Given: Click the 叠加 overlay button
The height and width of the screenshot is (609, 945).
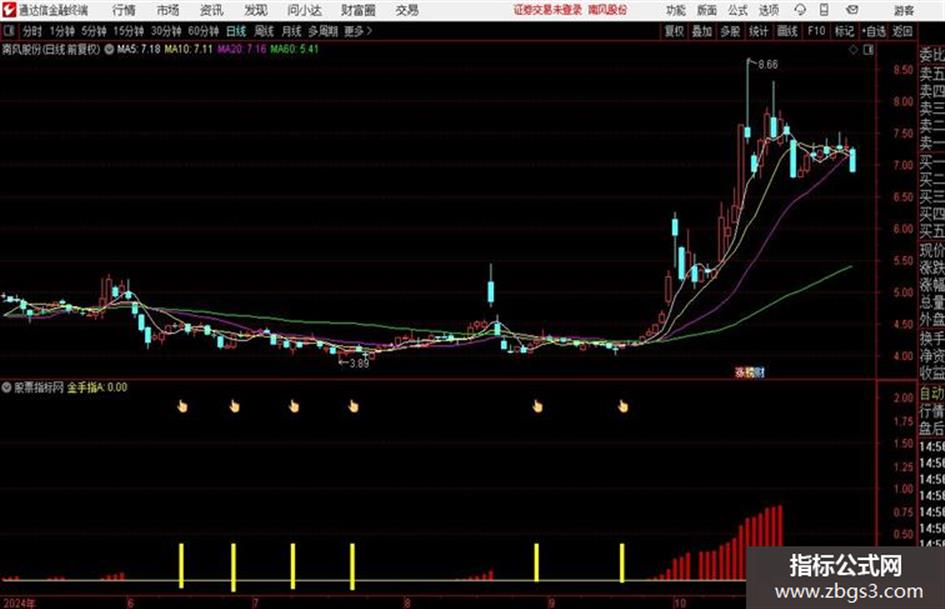Looking at the screenshot, I should pyautogui.click(x=702, y=31).
